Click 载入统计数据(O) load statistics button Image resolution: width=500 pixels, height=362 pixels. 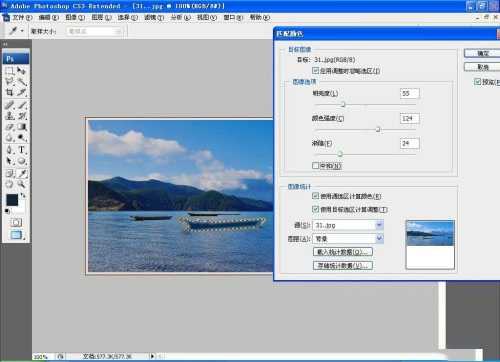coord(343,252)
